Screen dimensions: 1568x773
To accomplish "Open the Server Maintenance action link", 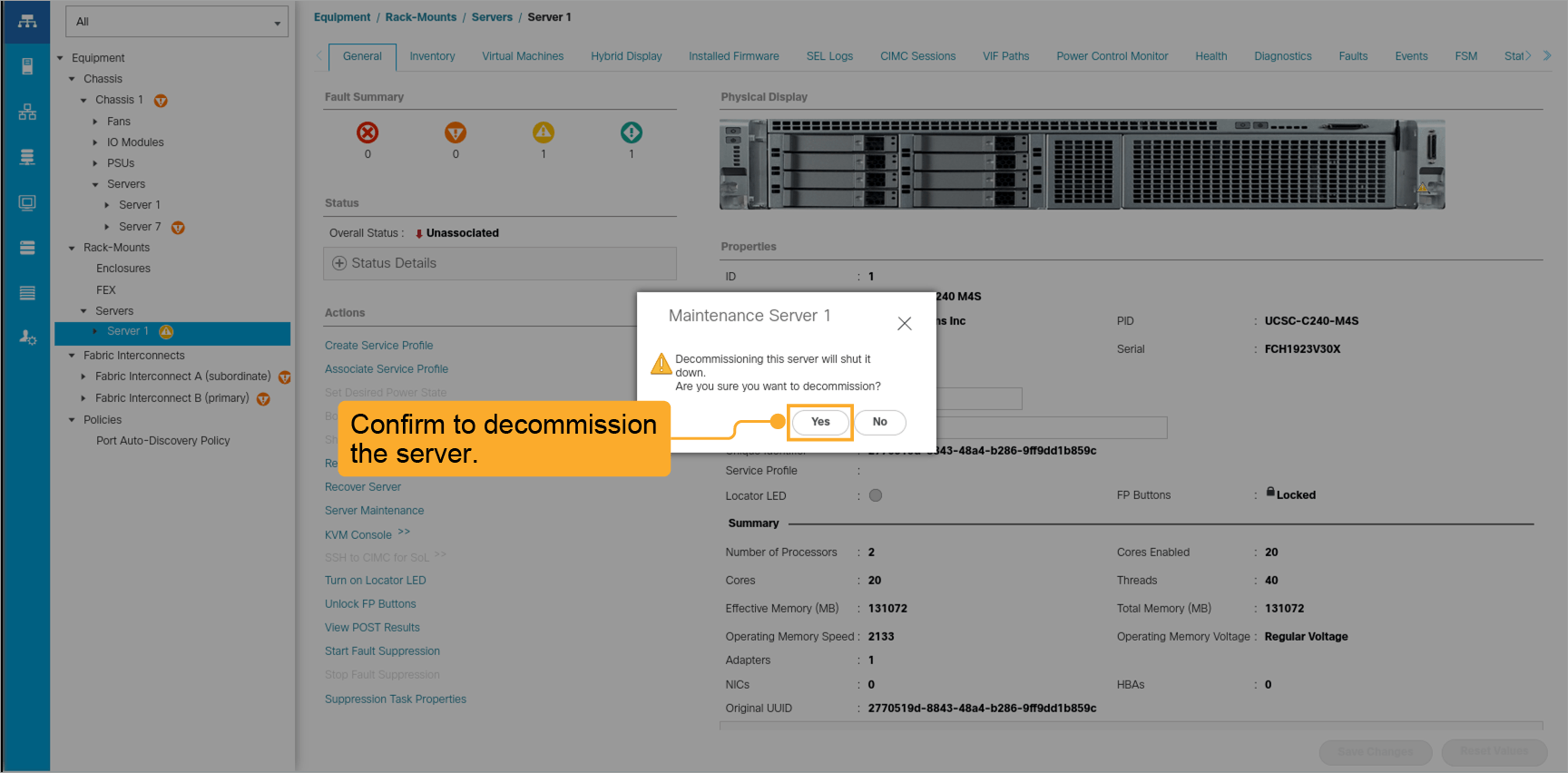I will point(374,511).
